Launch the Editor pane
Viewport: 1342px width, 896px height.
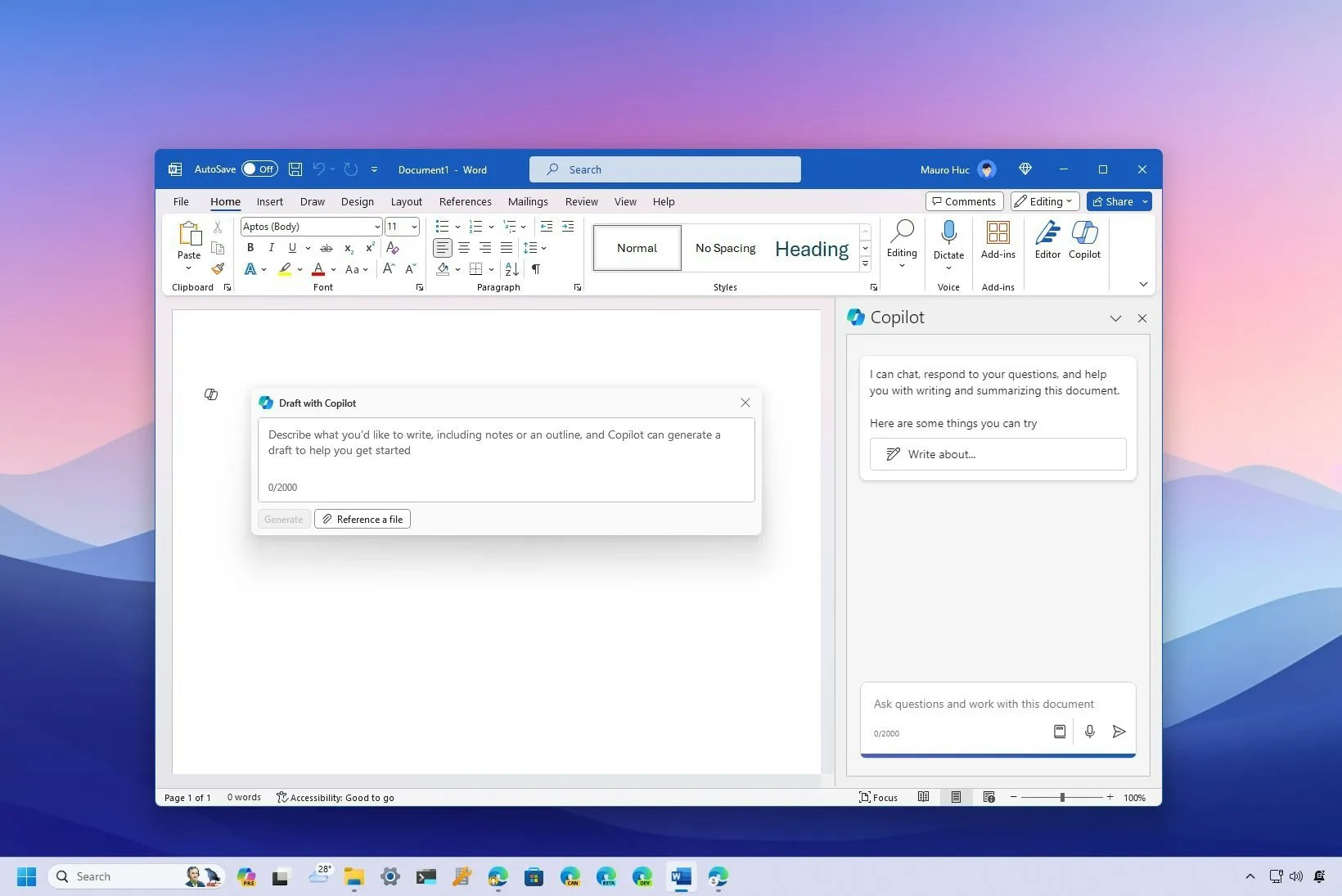(x=1047, y=241)
